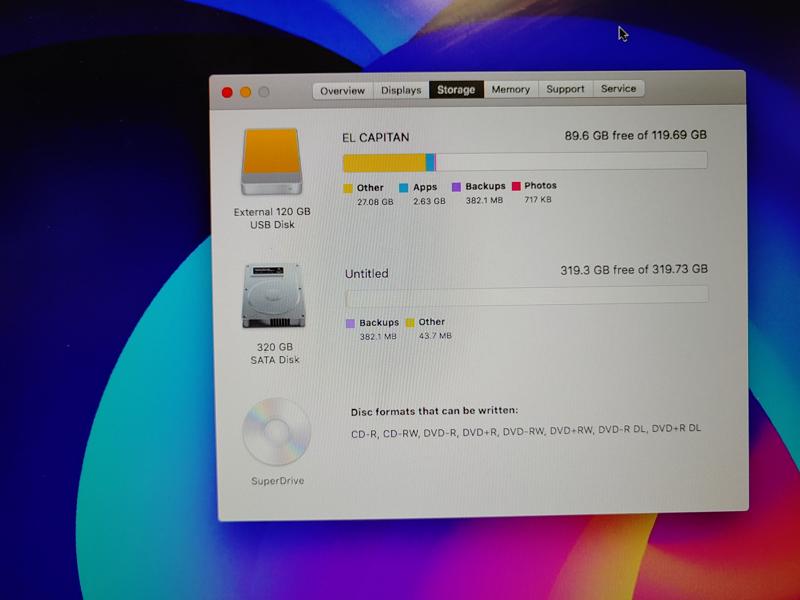Switch to the Support tab

(565, 89)
